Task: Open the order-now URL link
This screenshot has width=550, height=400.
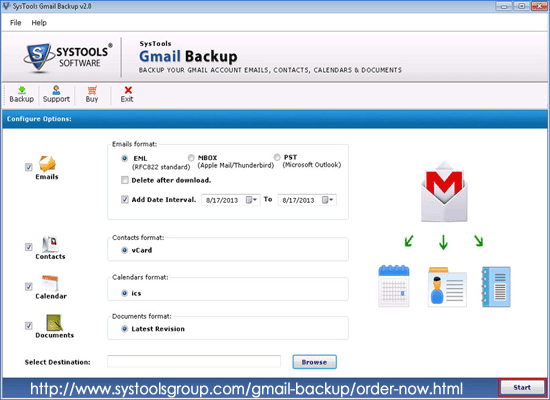Action: click(x=246, y=388)
